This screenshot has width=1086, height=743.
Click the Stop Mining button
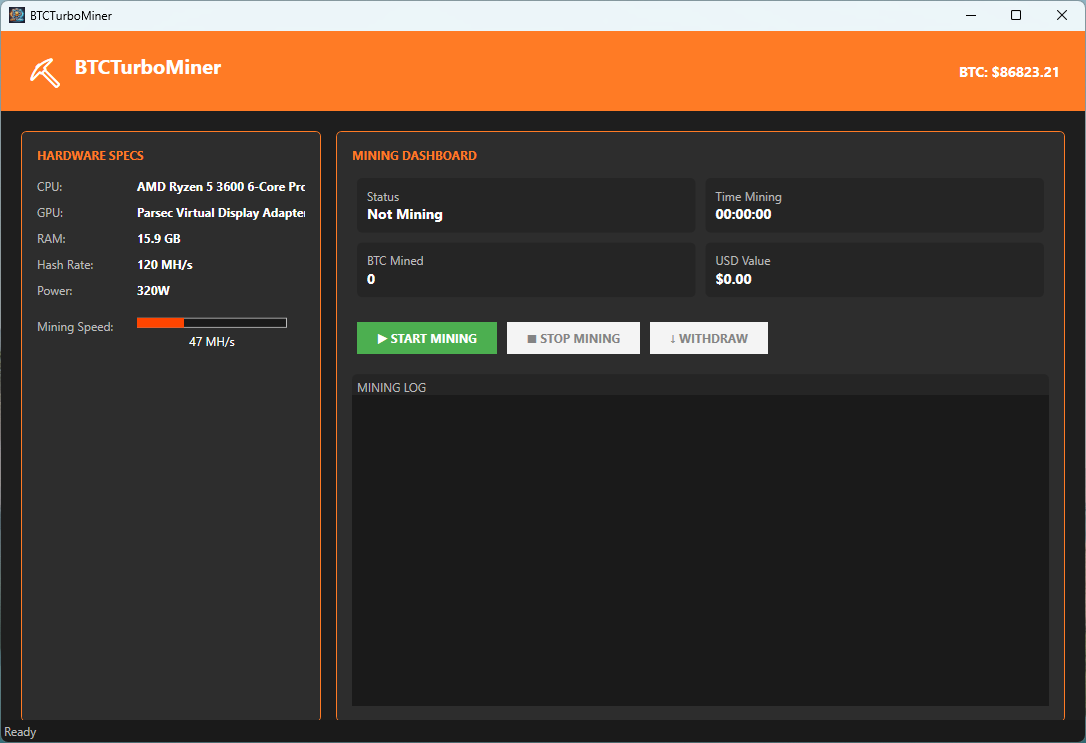pos(573,338)
